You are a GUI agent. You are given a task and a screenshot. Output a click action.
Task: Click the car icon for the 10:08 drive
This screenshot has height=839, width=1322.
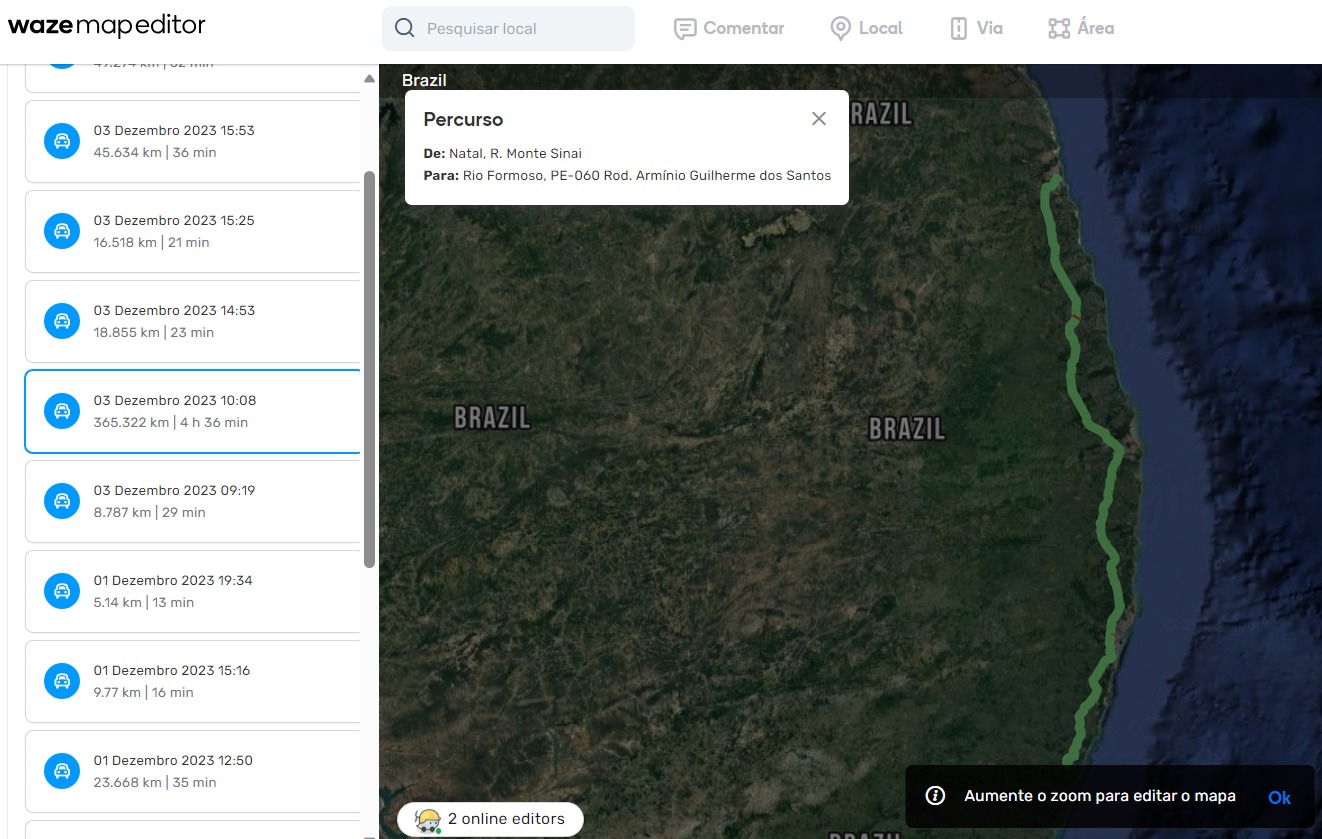(62, 411)
